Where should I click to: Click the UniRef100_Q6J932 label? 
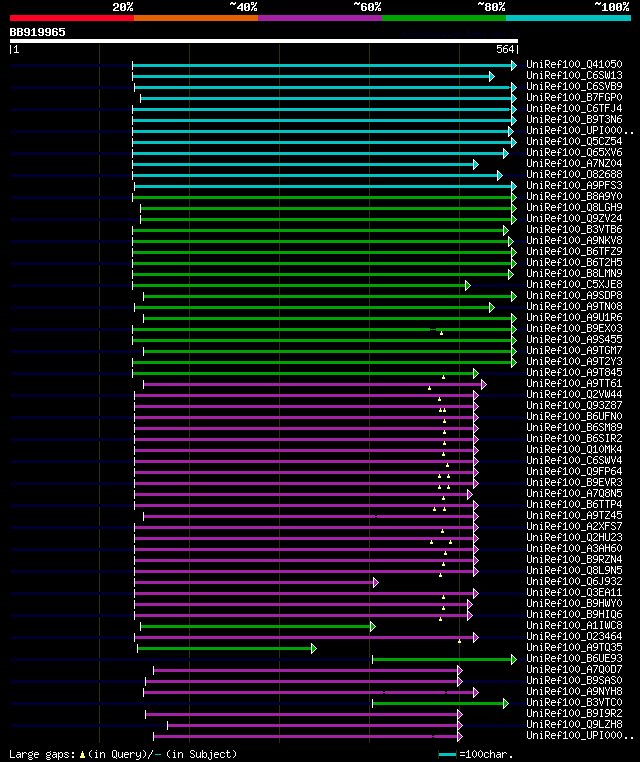pyautogui.click(x=574, y=582)
